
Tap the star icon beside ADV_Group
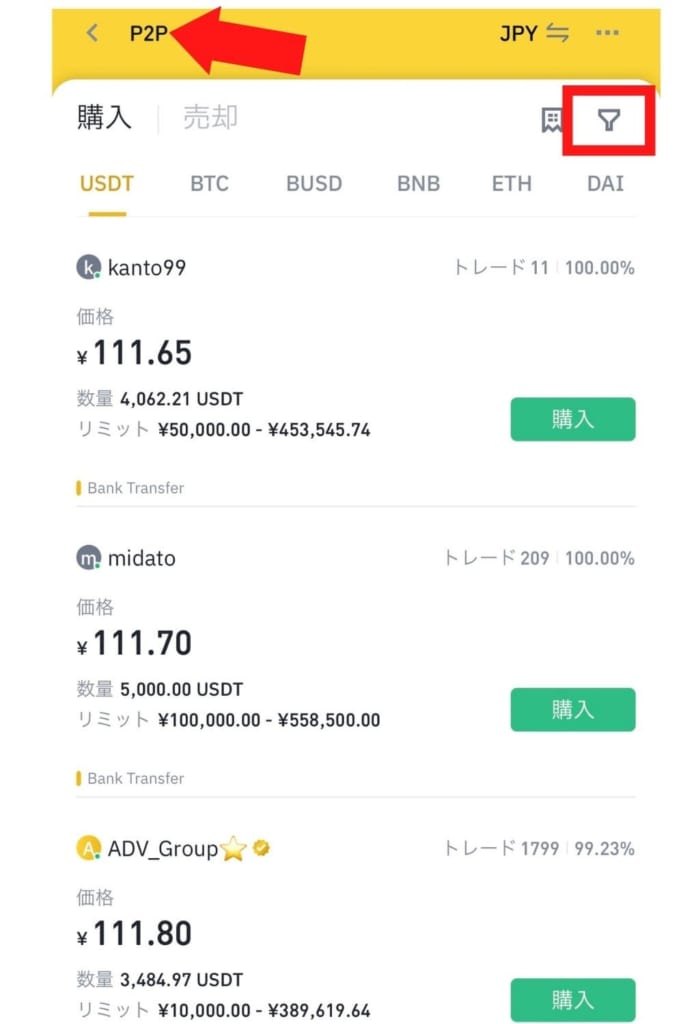(234, 848)
